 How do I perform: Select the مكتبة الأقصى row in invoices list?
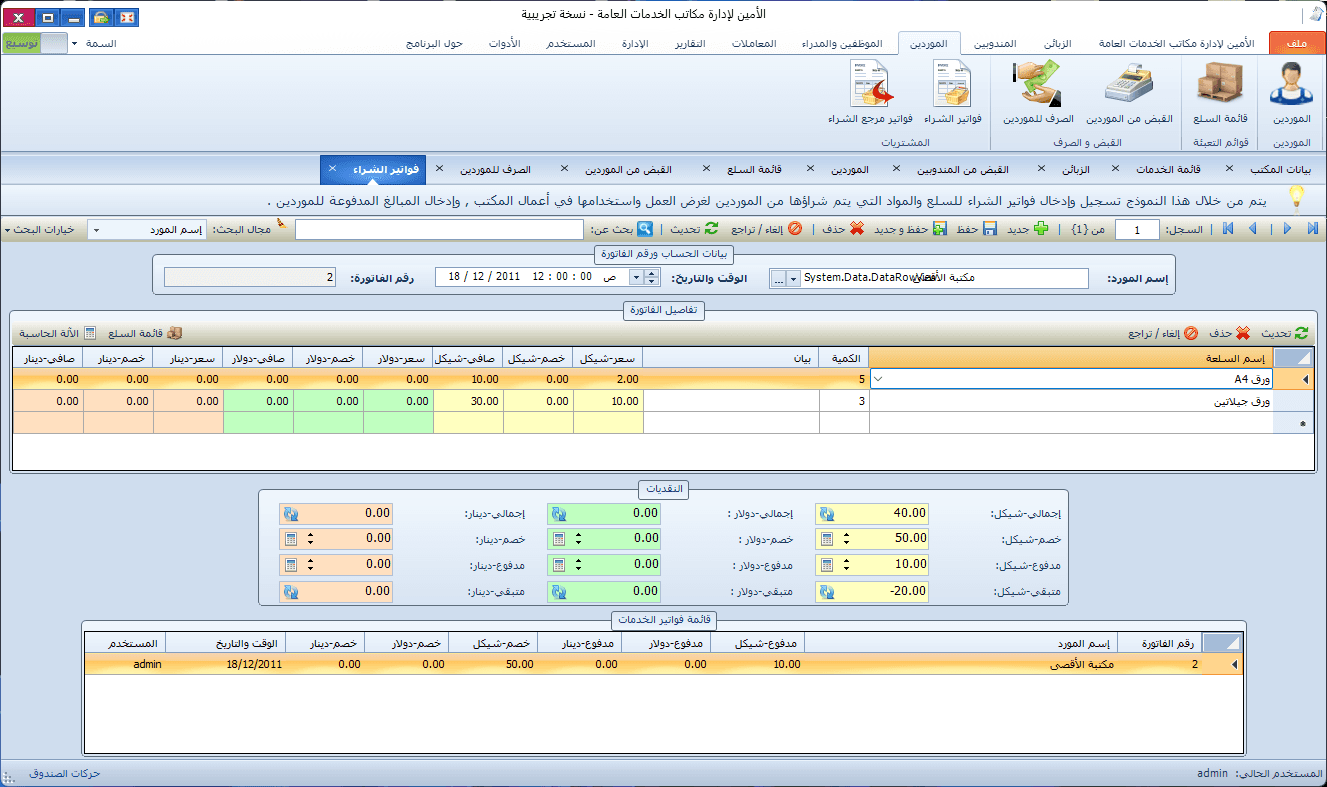click(663, 664)
